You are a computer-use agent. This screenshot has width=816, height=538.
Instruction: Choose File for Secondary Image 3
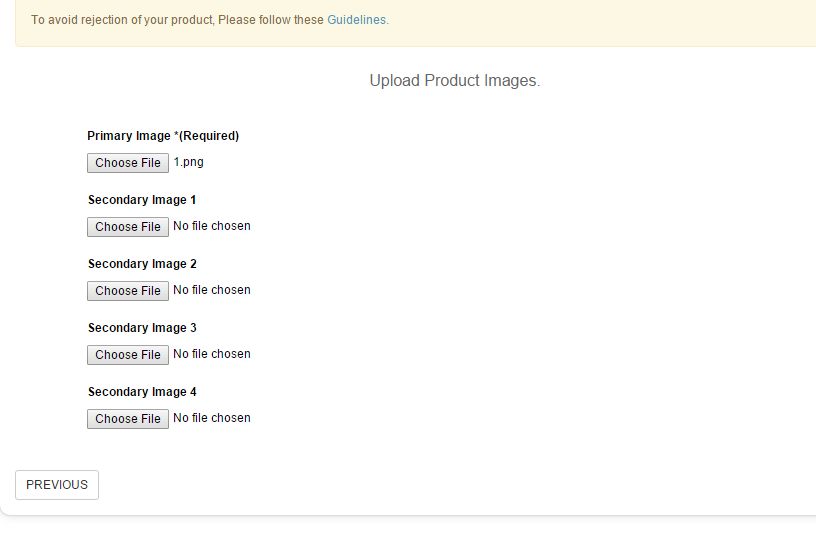click(128, 355)
